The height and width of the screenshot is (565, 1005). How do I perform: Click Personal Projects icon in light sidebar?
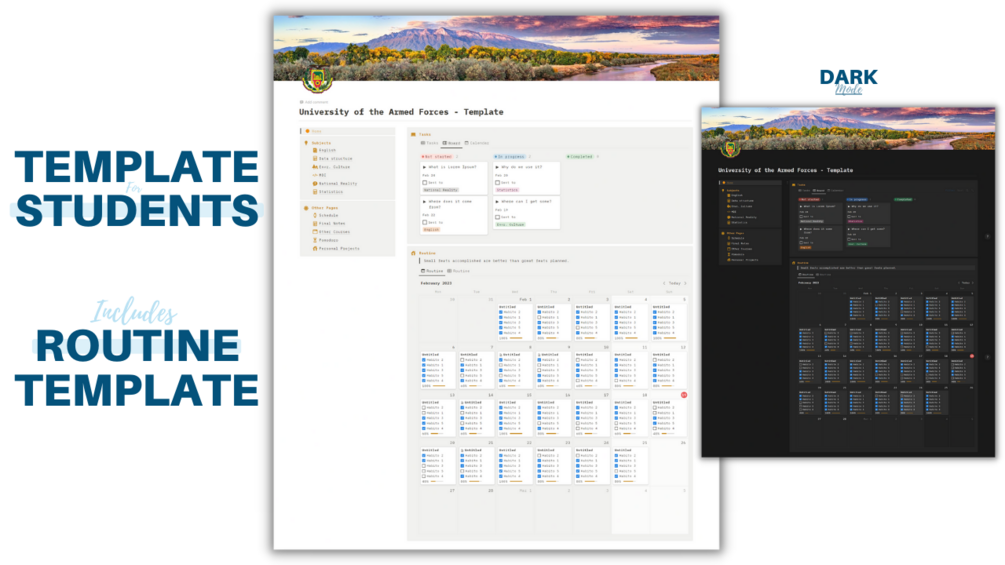(x=315, y=248)
